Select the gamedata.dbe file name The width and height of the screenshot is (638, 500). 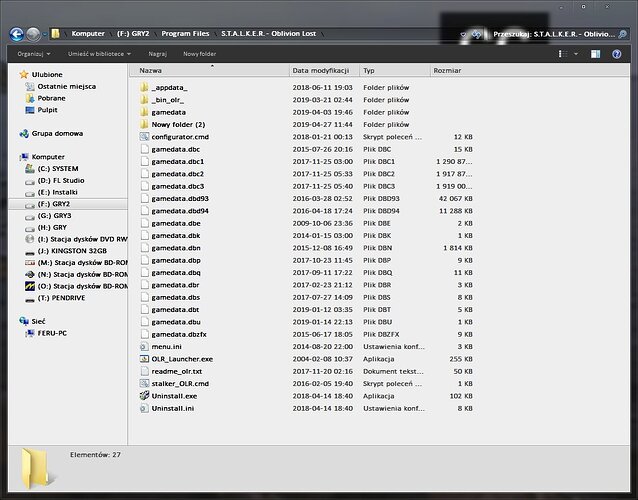pos(176,223)
